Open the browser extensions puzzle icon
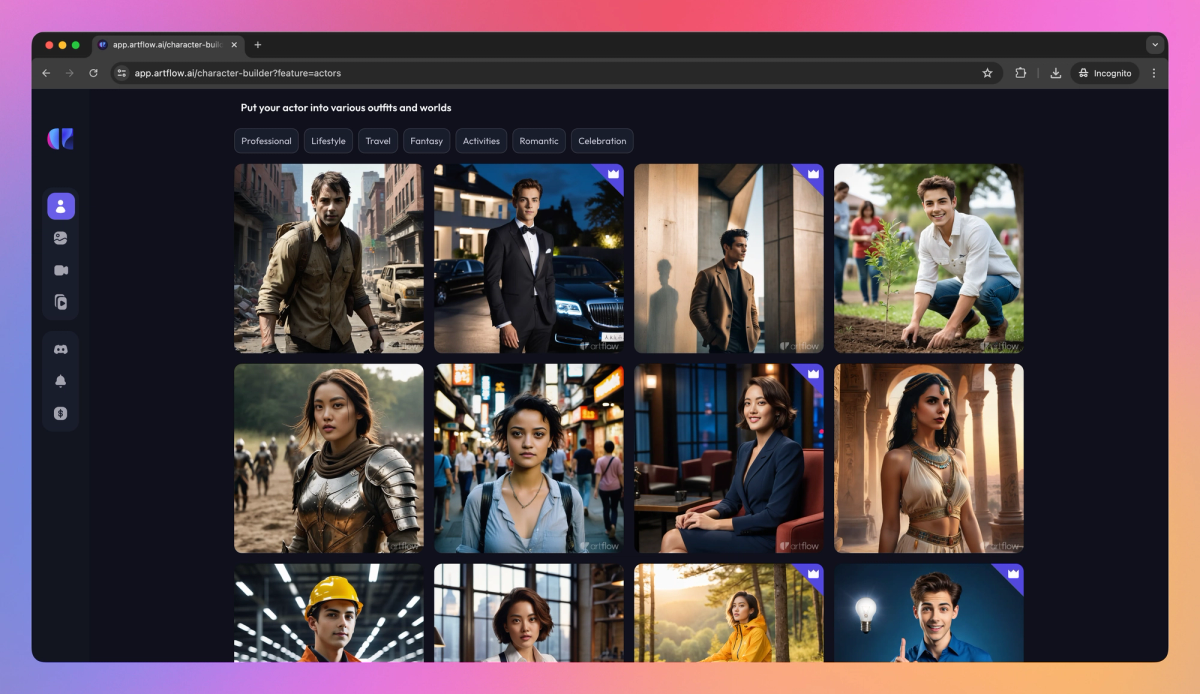The image size is (1200, 694). click(x=1021, y=73)
